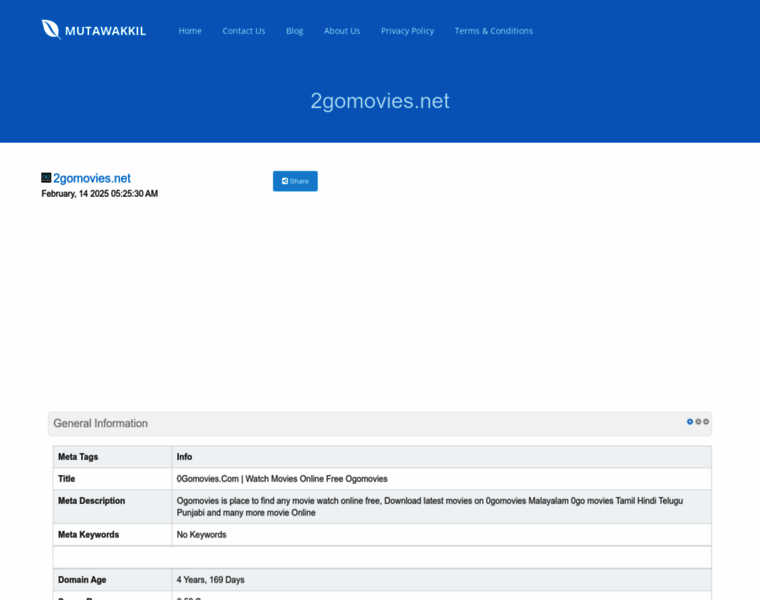This screenshot has height=600, width=760.
Task: Open the Privacy Policy page
Action: tap(408, 31)
